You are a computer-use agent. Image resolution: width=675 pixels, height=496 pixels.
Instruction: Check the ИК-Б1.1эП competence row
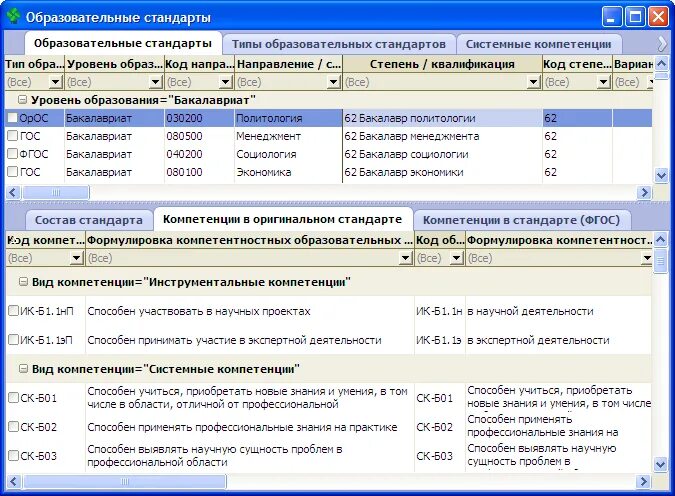pos(14,340)
